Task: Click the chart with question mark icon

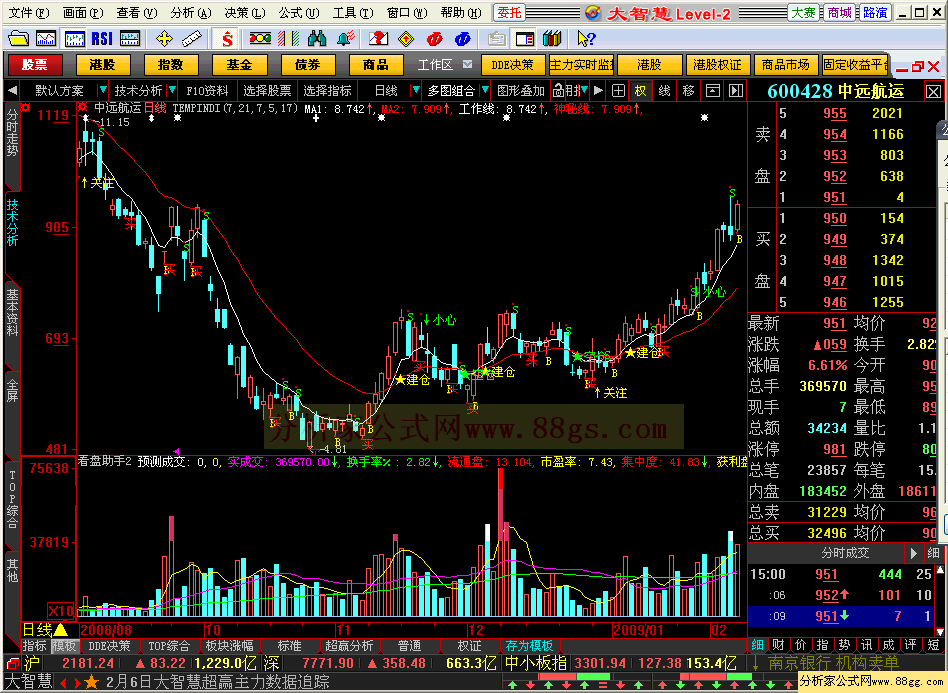Action: [378, 39]
